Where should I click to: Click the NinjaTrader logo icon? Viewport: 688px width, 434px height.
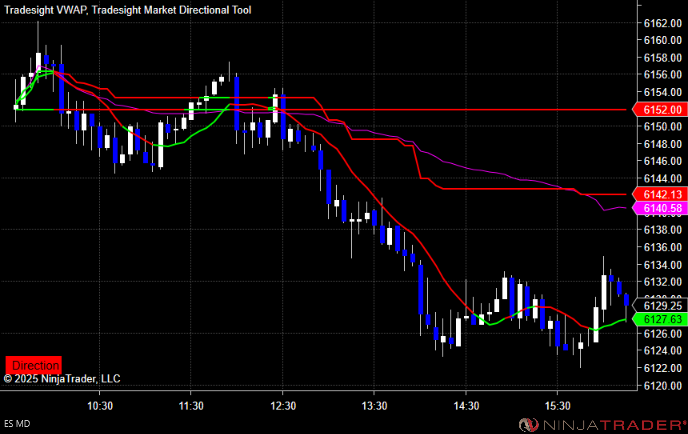(529, 425)
